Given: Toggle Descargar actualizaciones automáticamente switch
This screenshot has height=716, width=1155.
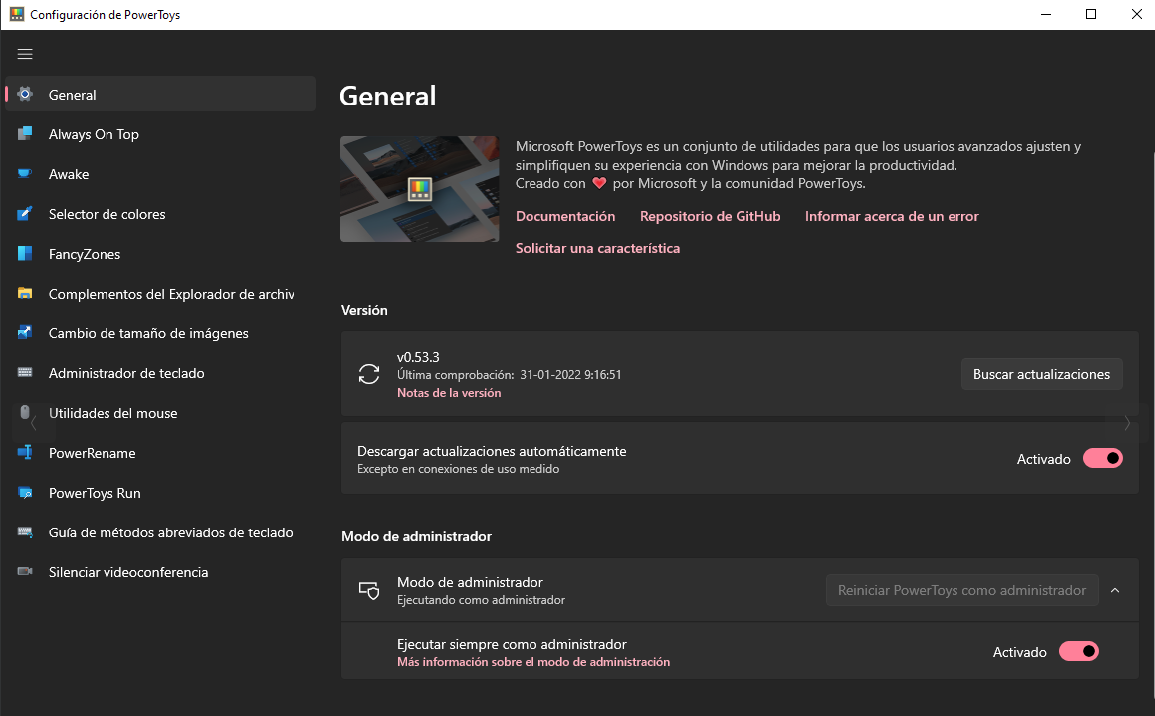Looking at the screenshot, I should (x=1102, y=459).
